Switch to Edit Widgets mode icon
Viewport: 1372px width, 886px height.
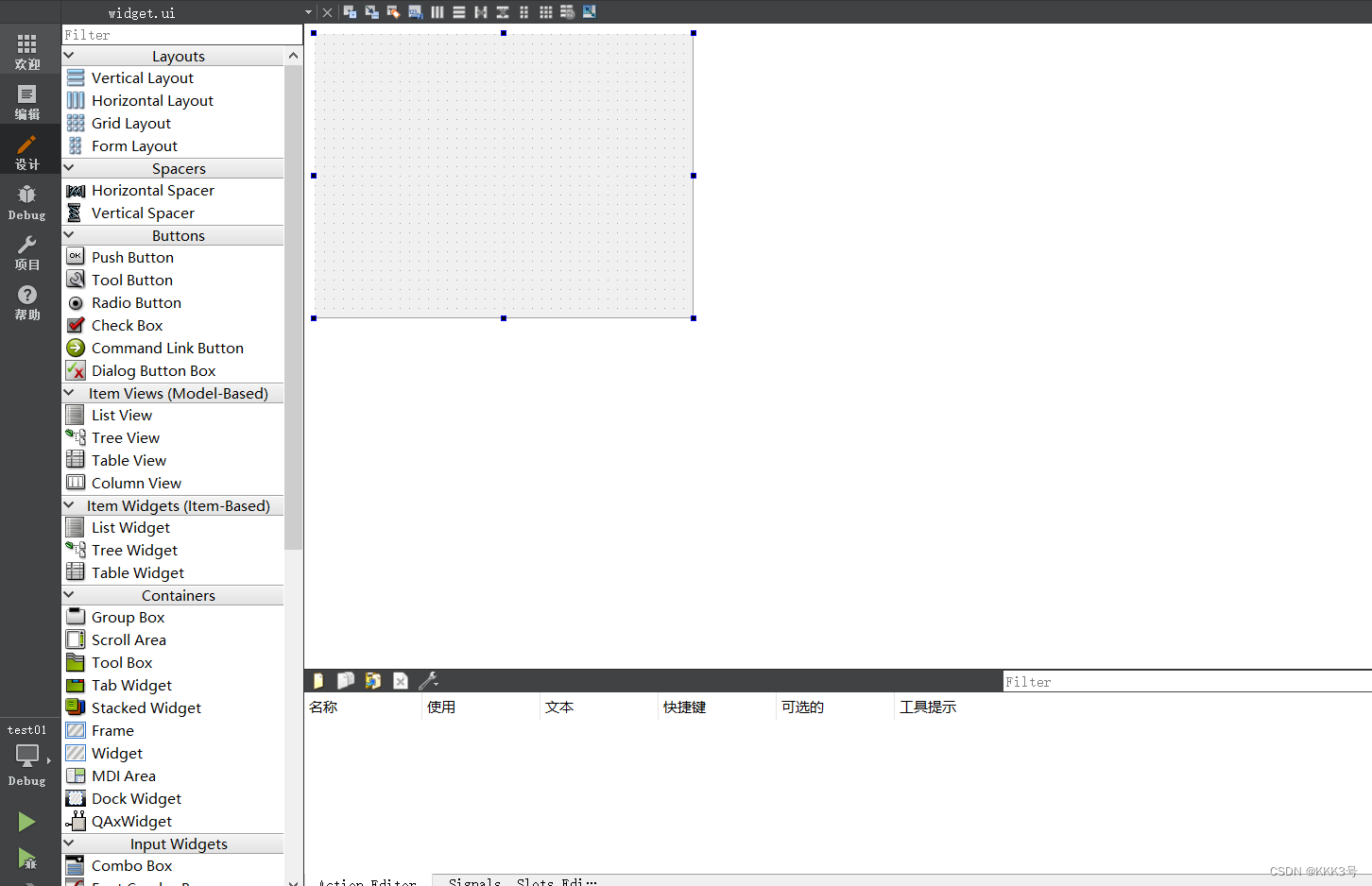[351, 12]
